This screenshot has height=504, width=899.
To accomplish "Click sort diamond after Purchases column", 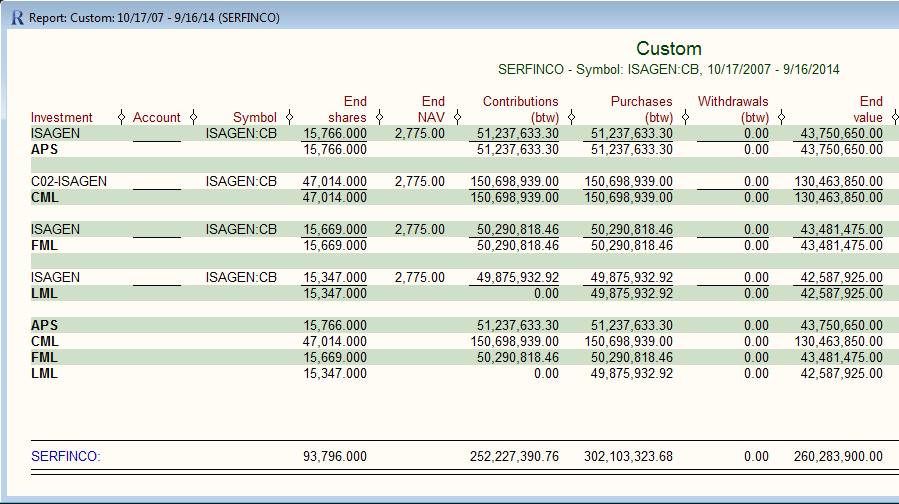I will pyautogui.click(x=685, y=118).
